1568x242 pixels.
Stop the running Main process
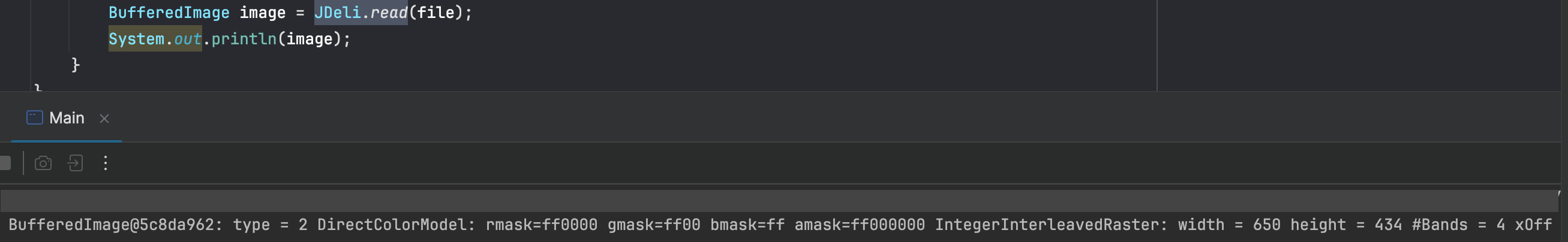click(x=5, y=163)
